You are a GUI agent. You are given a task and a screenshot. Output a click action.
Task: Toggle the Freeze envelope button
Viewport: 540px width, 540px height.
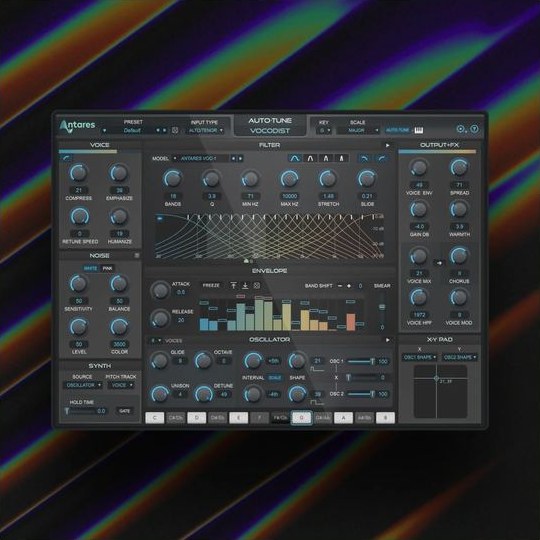211,285
